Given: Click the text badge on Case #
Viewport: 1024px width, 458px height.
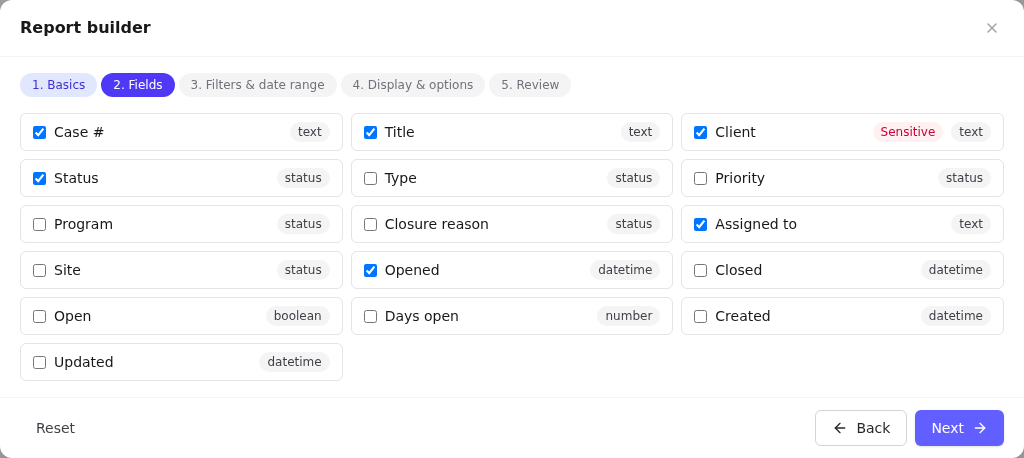Looking at the screenshot, I should (310, 132).
